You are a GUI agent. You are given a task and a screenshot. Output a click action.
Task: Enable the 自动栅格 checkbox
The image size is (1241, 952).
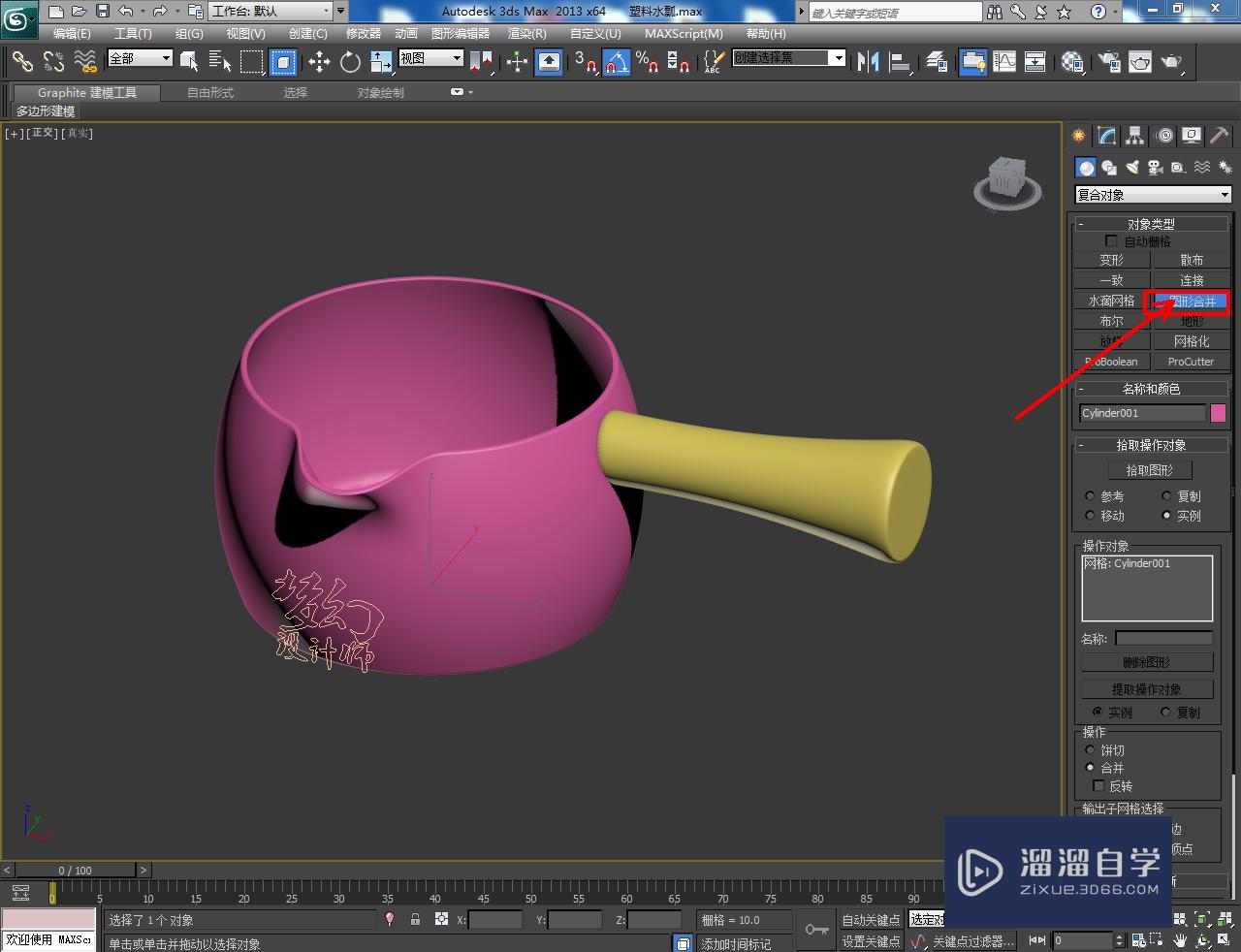click(1111, 240)
